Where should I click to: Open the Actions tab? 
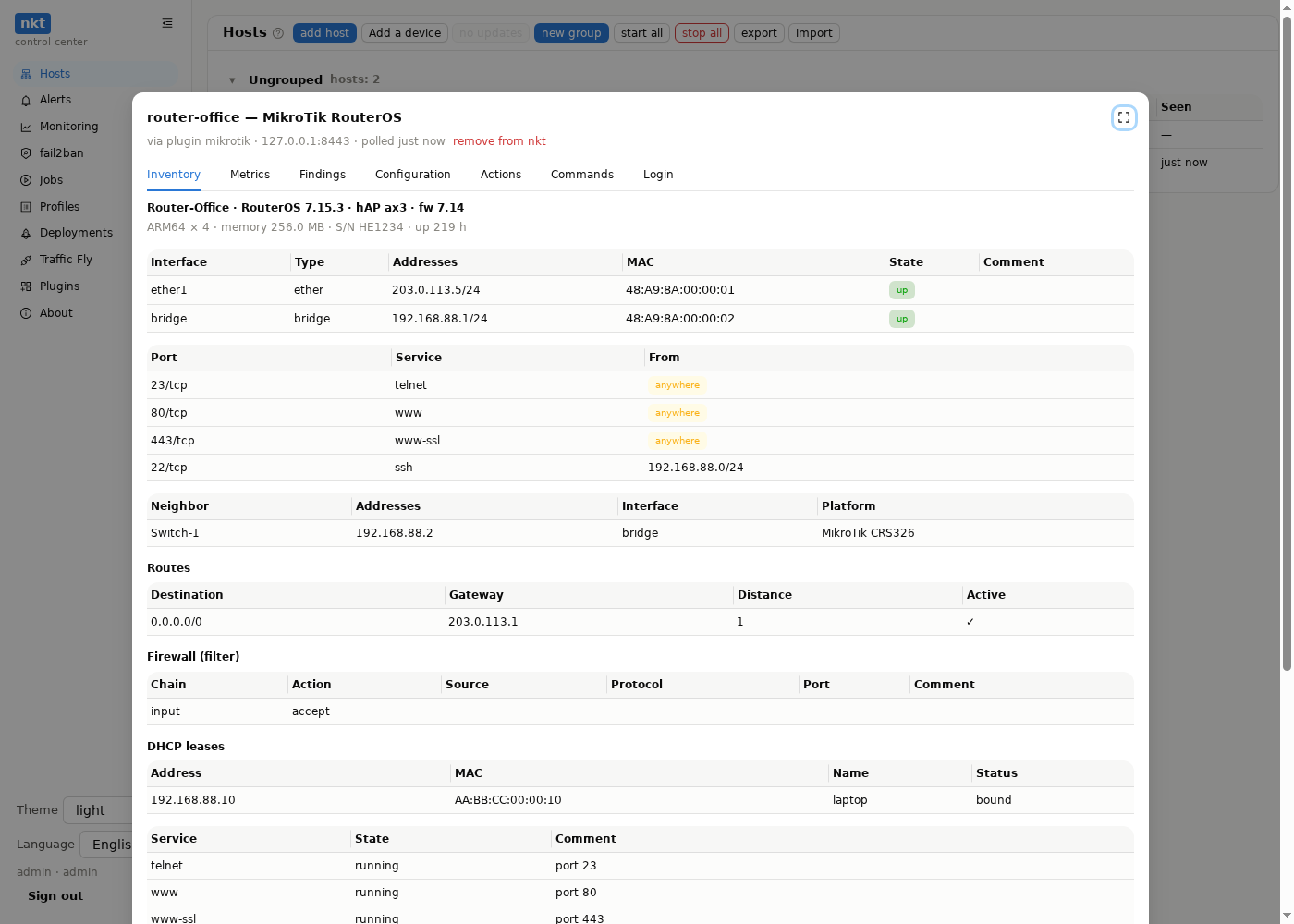[501, 175]
